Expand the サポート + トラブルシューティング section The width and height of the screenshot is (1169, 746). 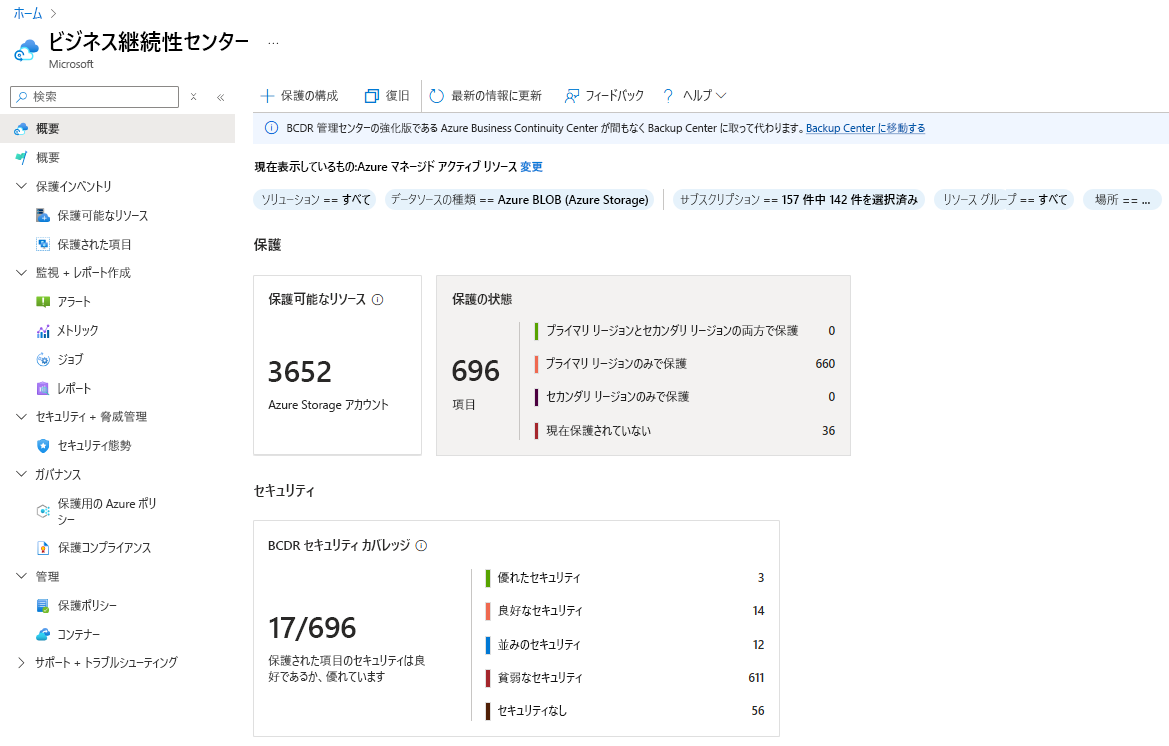21,663
